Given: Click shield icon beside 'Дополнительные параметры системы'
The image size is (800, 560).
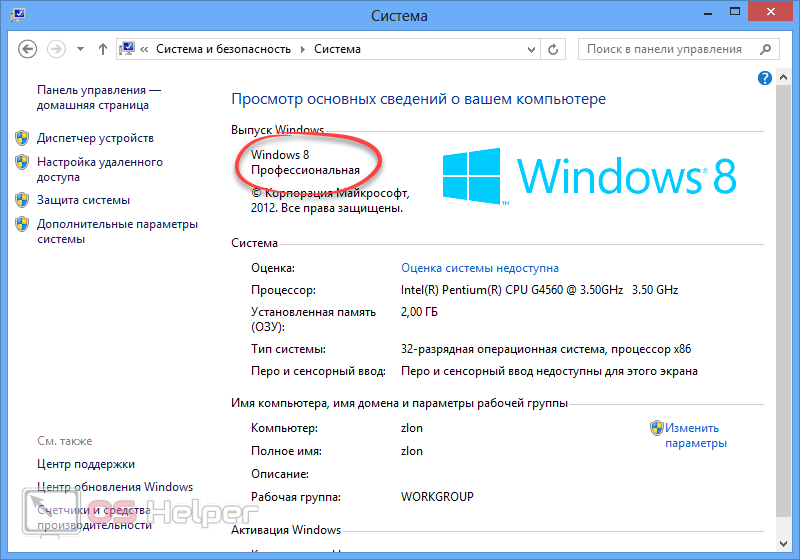Looking at the screenshot, I should (22, 224).
